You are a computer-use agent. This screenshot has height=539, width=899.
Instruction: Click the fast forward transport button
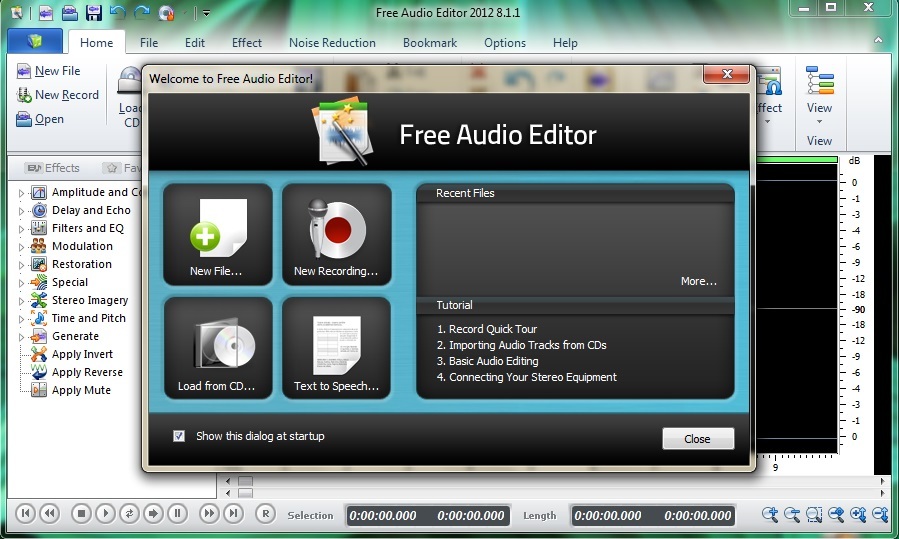(x=209, y=513)
